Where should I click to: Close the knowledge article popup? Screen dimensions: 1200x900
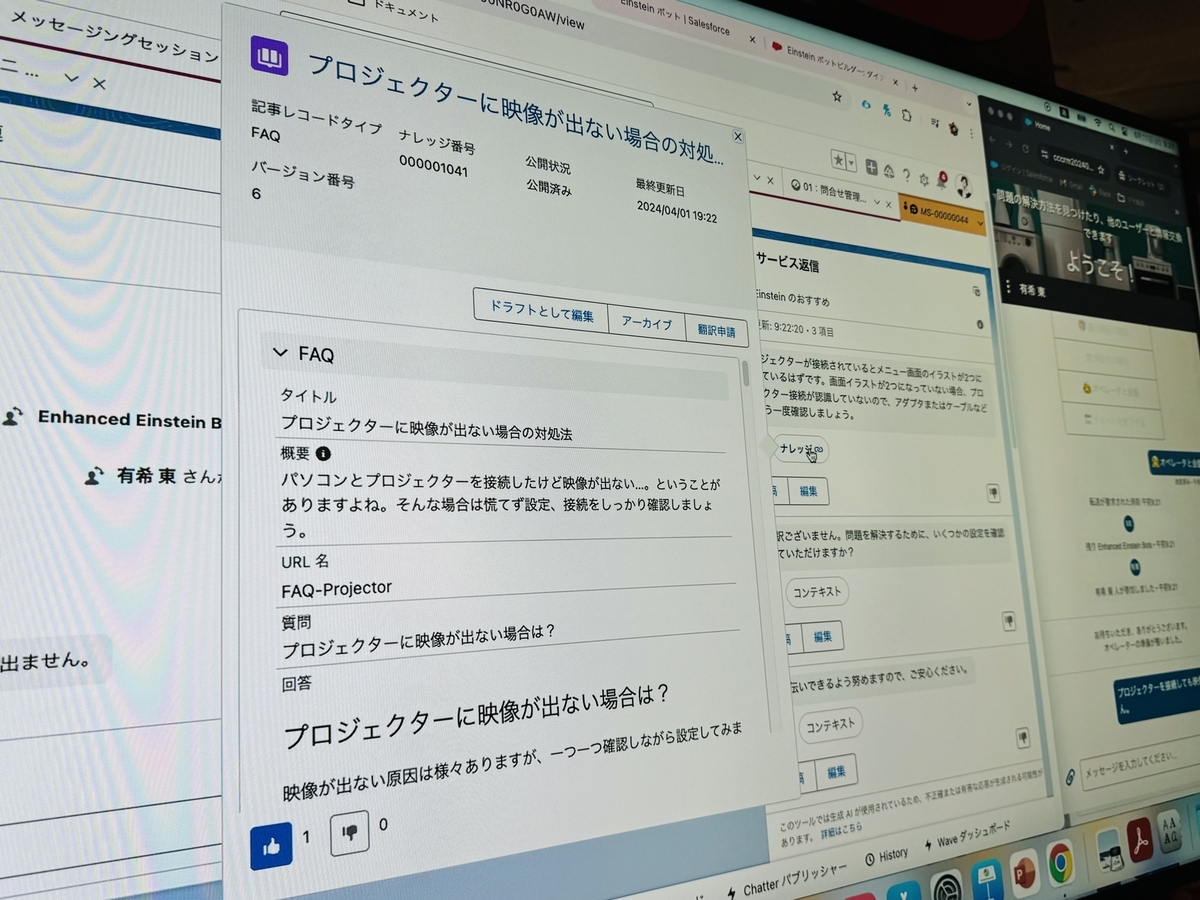click(x=737, y=137)
